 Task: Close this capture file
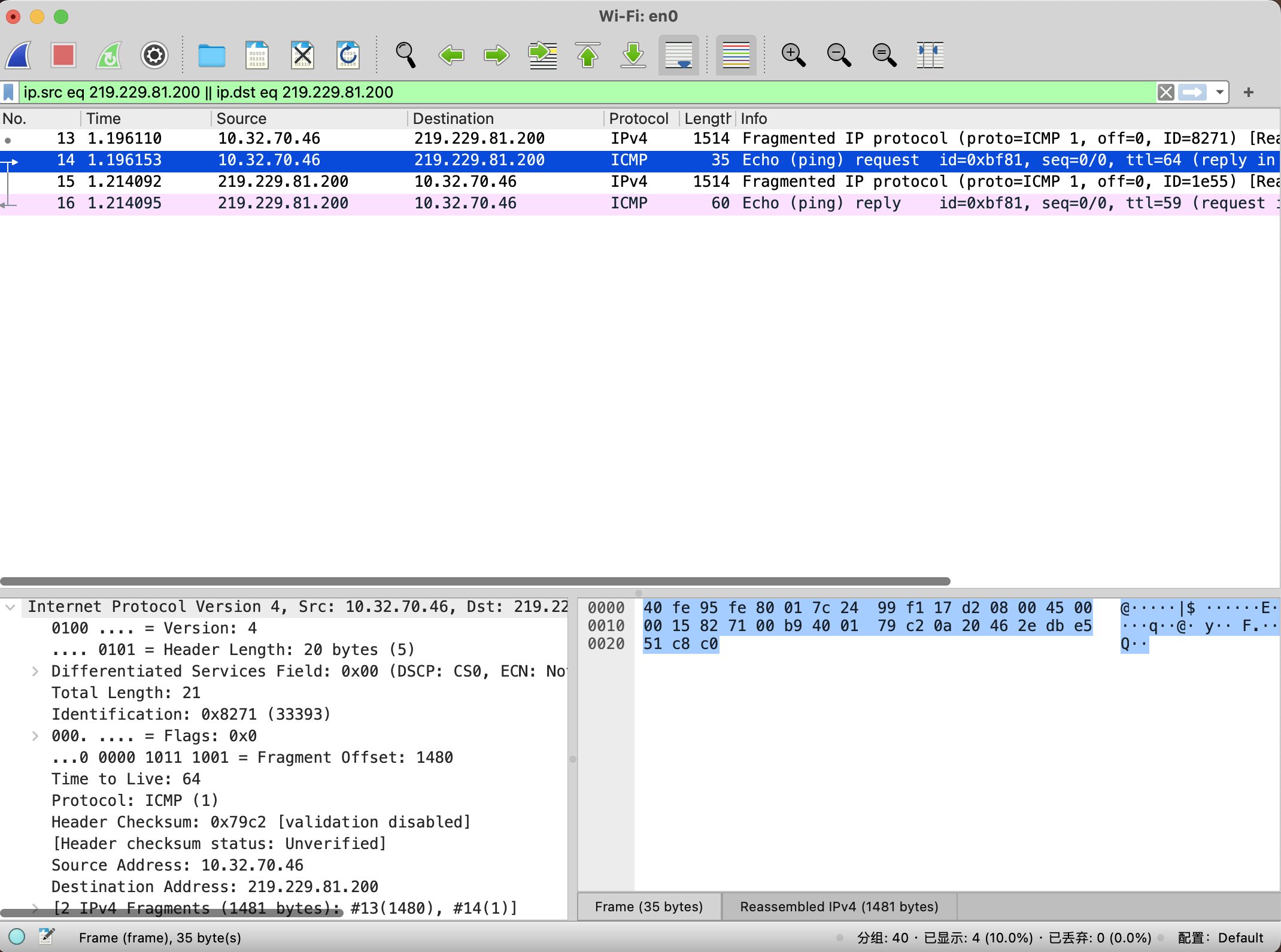(x=302, y=55)
